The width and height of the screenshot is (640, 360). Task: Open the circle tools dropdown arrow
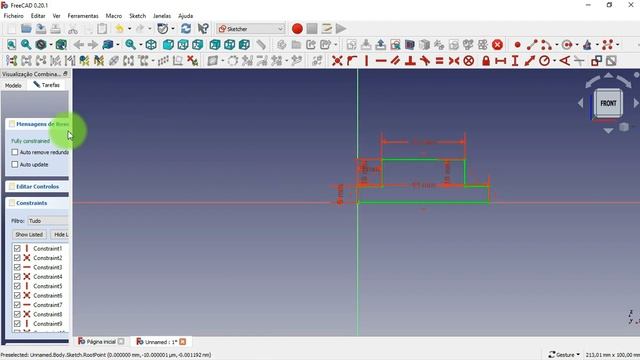(x=577, y=45)
